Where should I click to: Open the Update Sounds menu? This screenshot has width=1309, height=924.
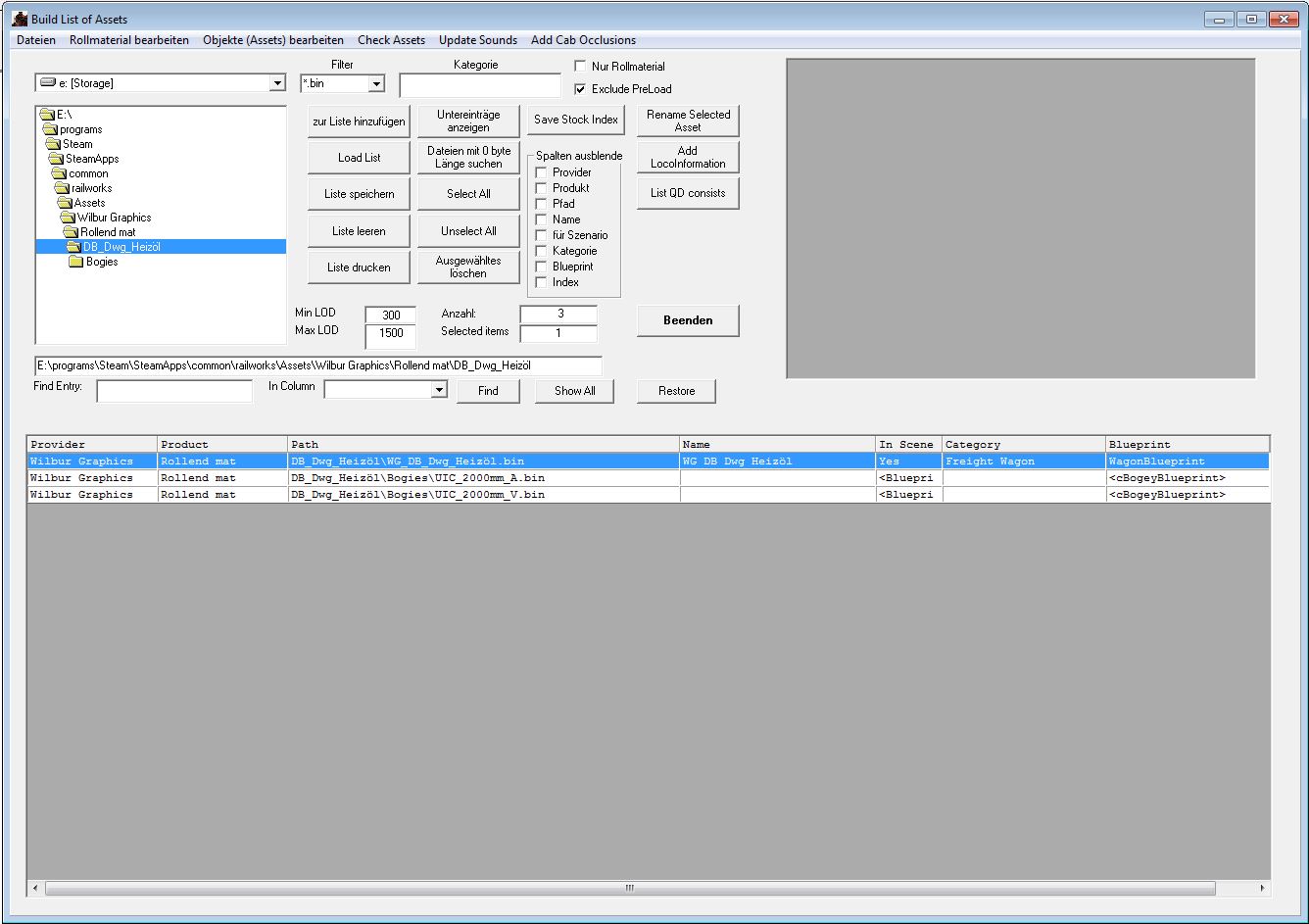click(x=478, y=40)
